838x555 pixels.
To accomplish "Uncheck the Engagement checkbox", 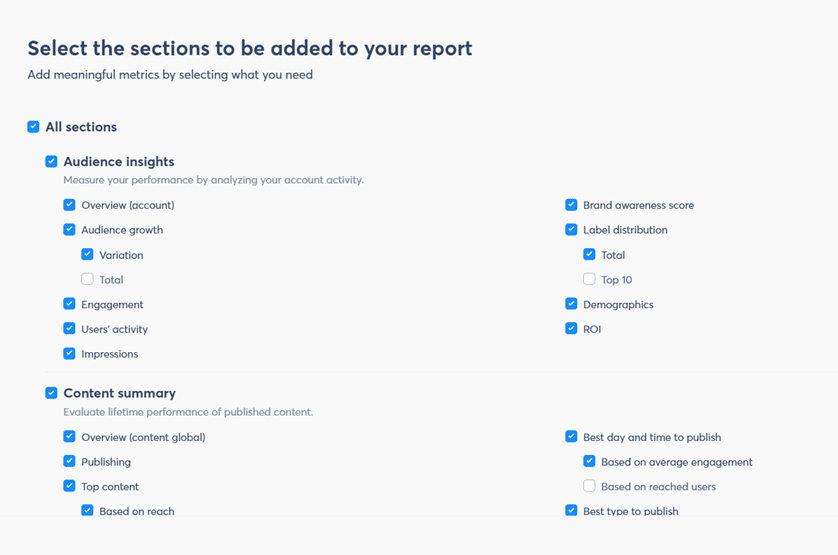I will 69,304.
